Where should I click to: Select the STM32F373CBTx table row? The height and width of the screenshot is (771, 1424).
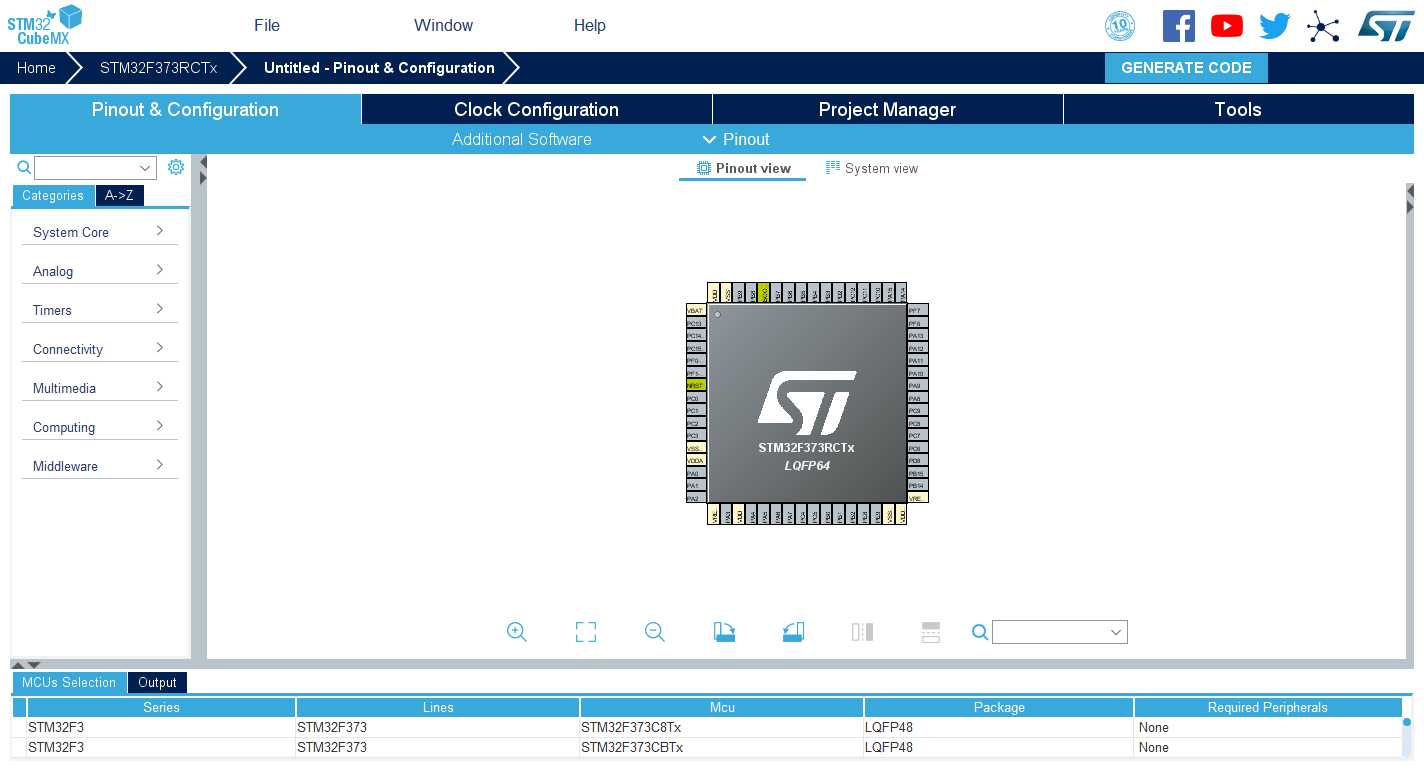[707, 747]
